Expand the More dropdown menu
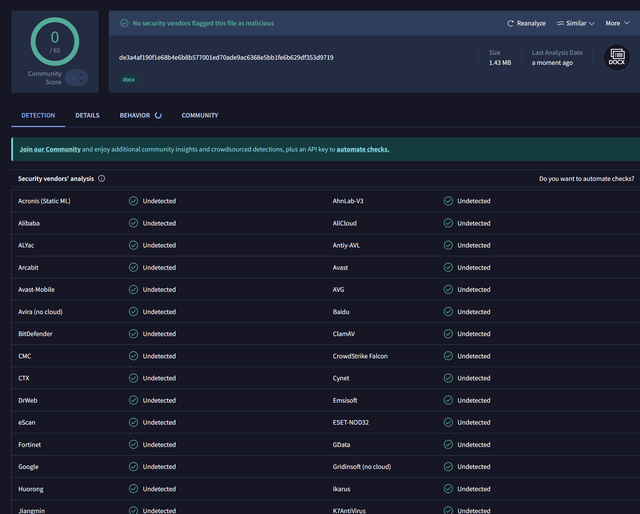This screenshot has height=514, width=640. coord(617,23)
